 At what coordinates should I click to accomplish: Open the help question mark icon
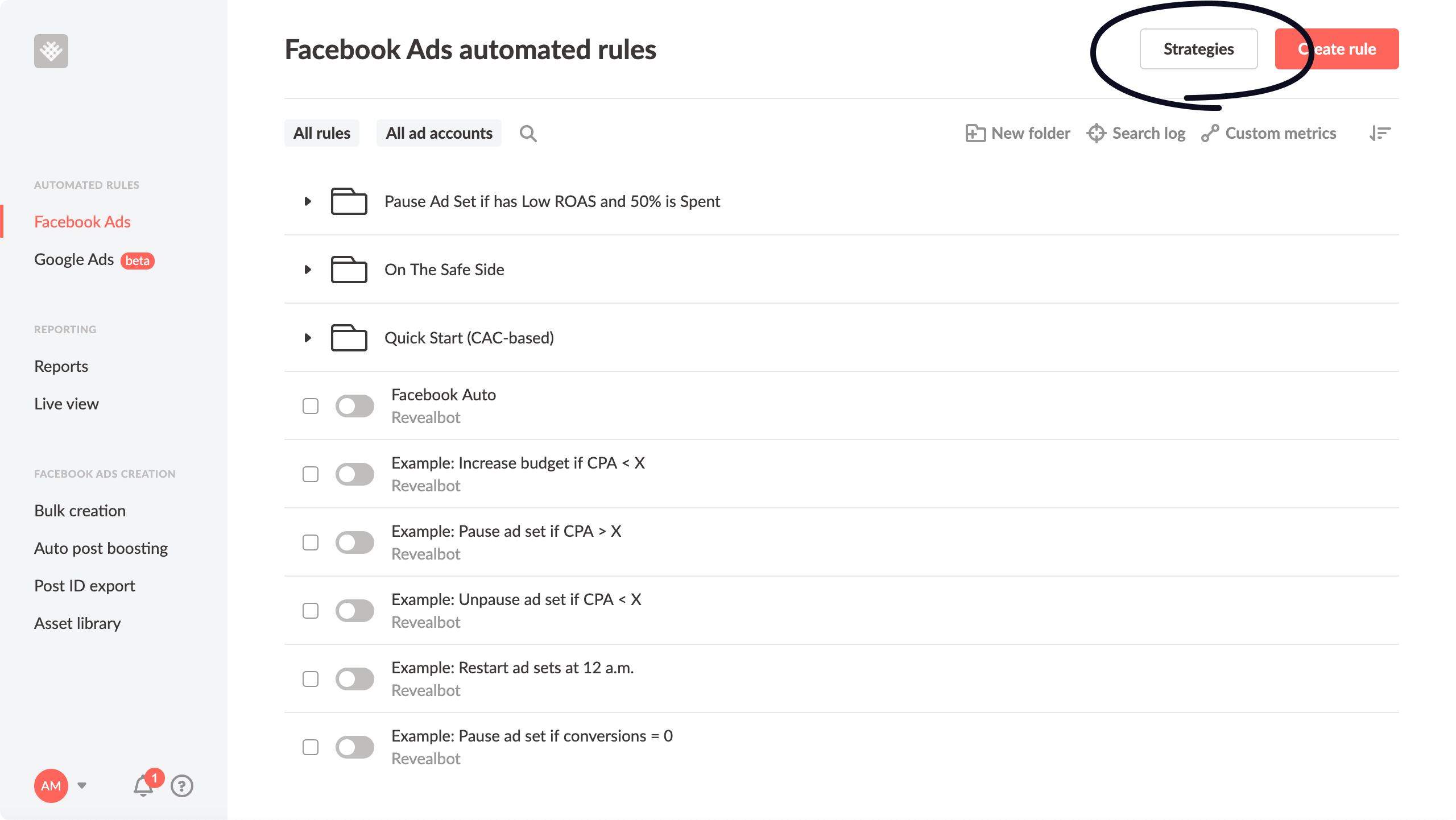(x=182, y=786)
